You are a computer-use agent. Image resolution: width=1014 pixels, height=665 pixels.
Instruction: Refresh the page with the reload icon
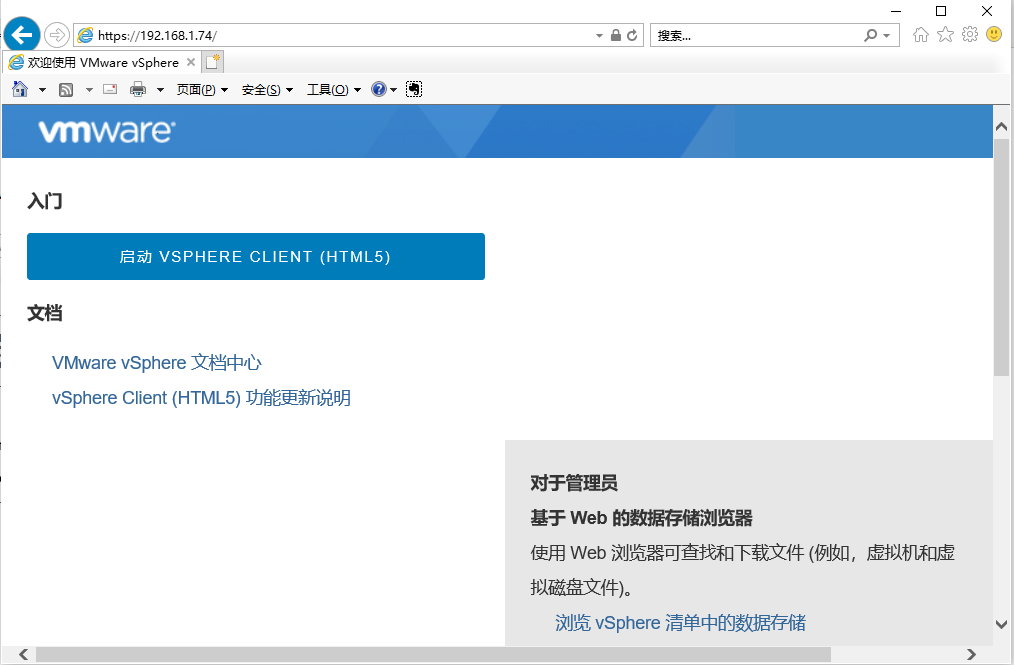coord(632,35)
